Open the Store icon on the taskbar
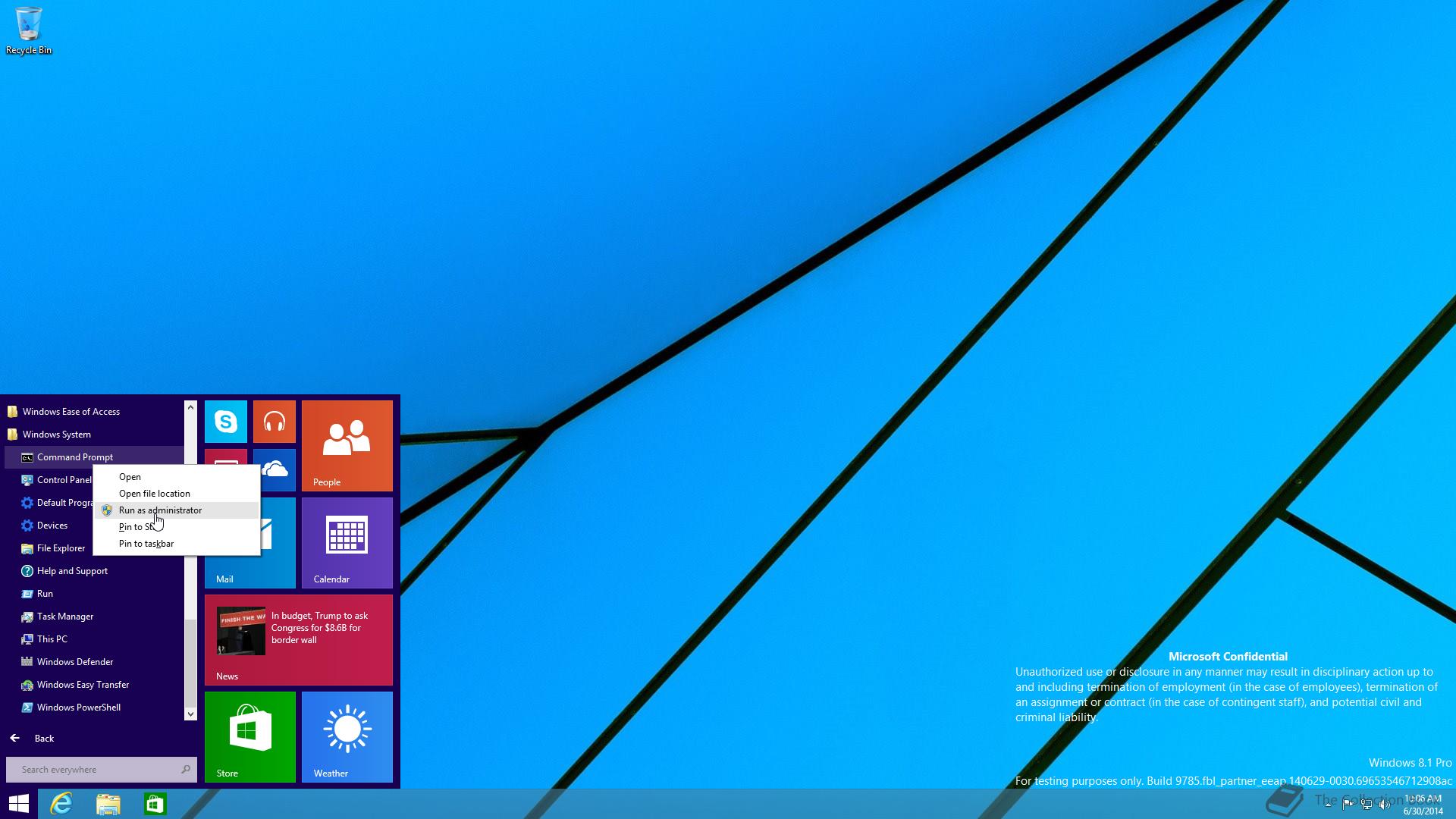The height and width of the screenshot is (819, 1456). pyautogui.click(x=155, y=804)
